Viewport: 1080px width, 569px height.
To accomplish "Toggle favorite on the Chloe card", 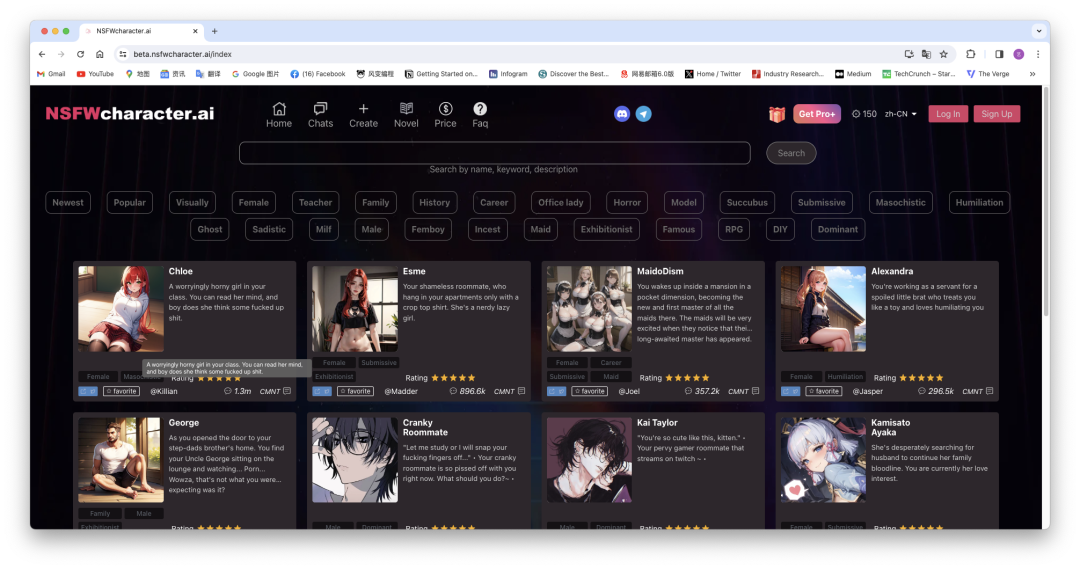I will point(122,391).
